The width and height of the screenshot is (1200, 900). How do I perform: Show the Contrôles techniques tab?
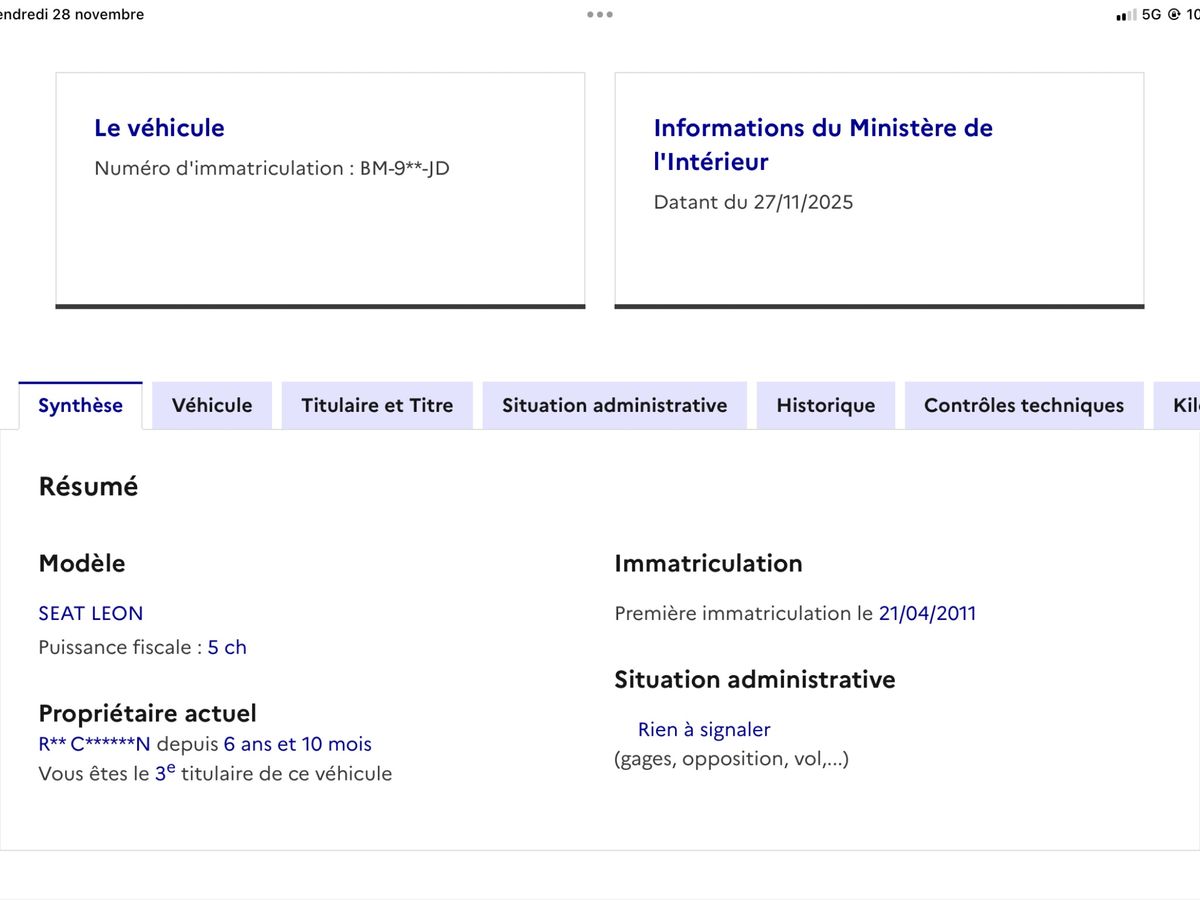1023,405
